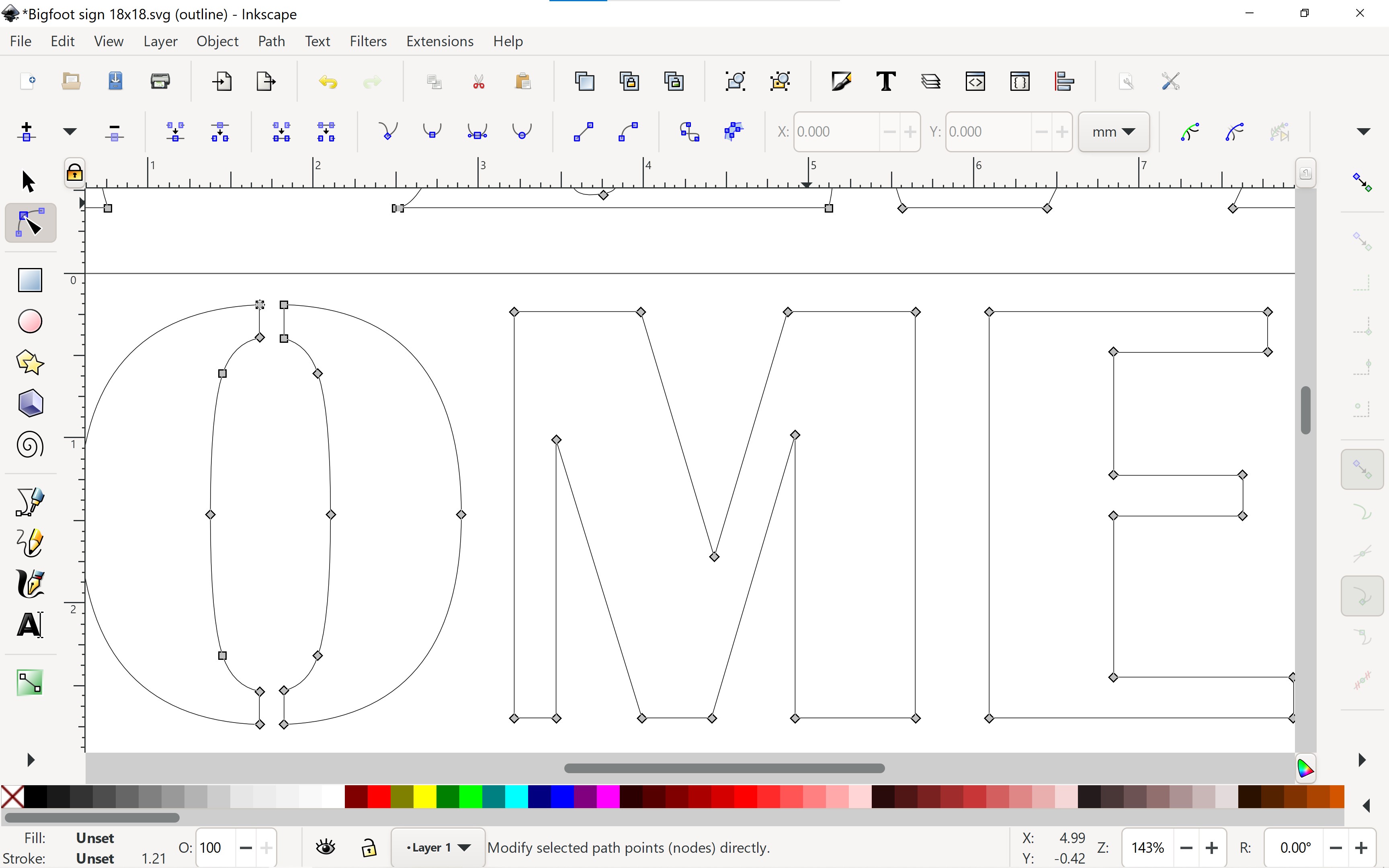The width and height of the screenshot is (1389, 868).
Task: Open the Align and Distribute dialog
Action: click(1065, 82)
